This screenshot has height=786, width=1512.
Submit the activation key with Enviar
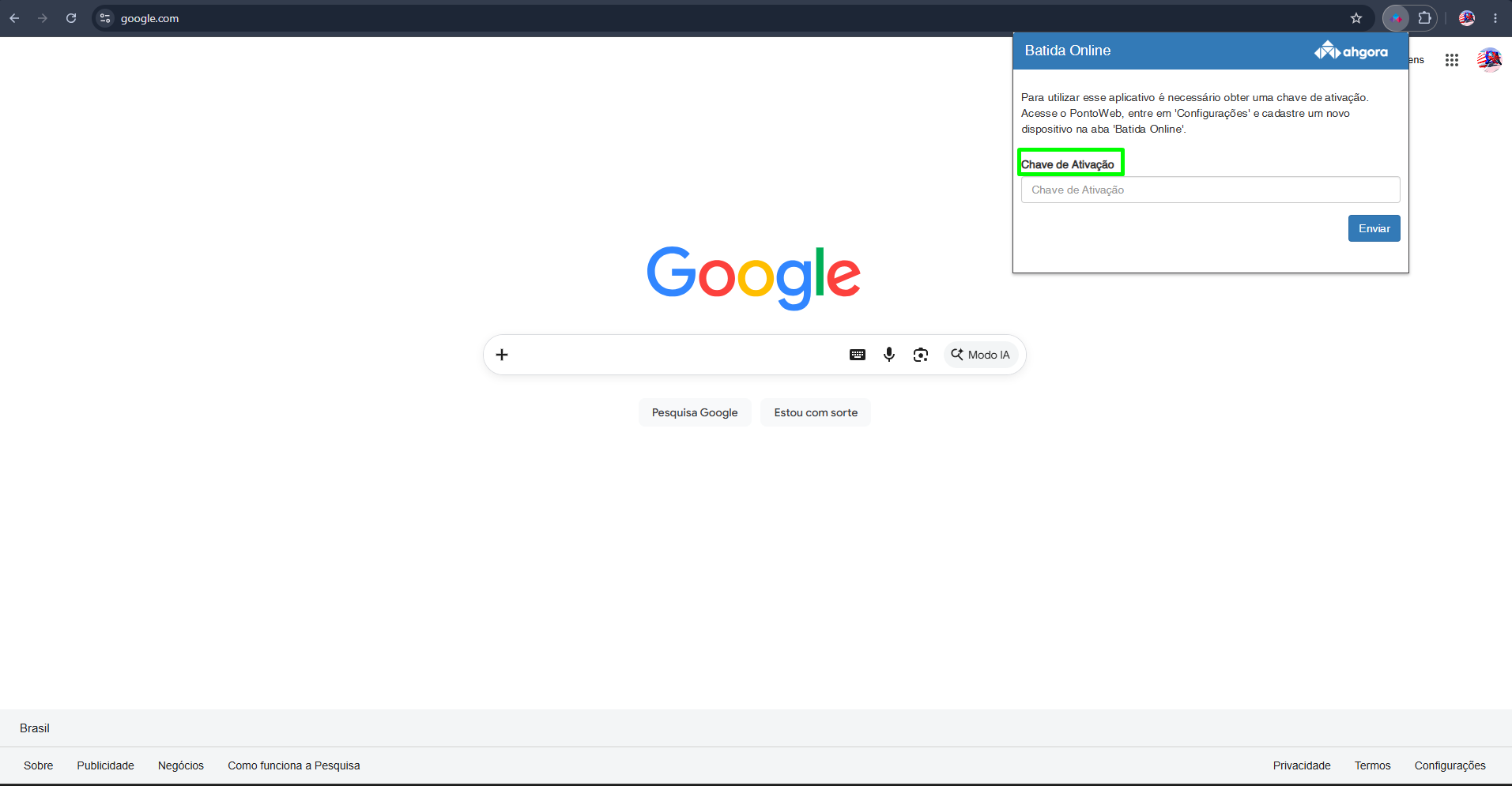coord(1374,228)
